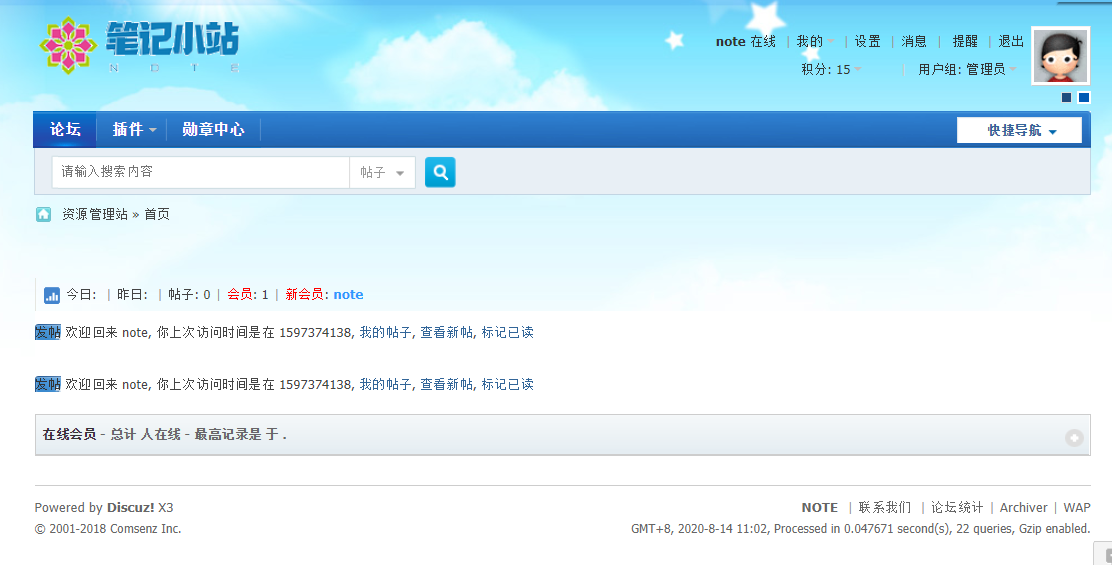Expand the 我的 dropdown menu
The height and width of the screenshot is (565, 1112).
coord(814,42)
